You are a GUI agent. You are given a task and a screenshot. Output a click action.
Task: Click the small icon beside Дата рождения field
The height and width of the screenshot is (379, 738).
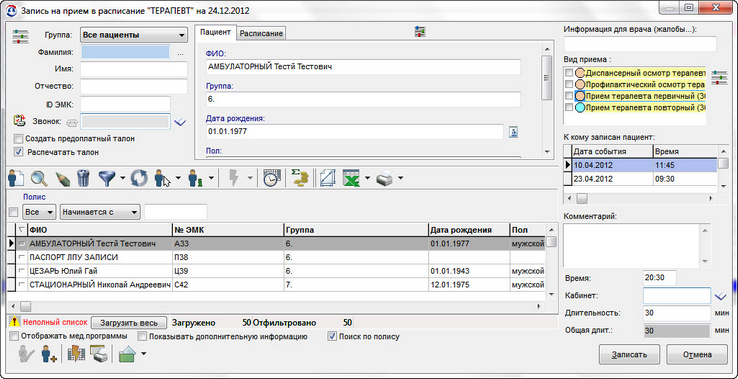click(x=513, y=132)
